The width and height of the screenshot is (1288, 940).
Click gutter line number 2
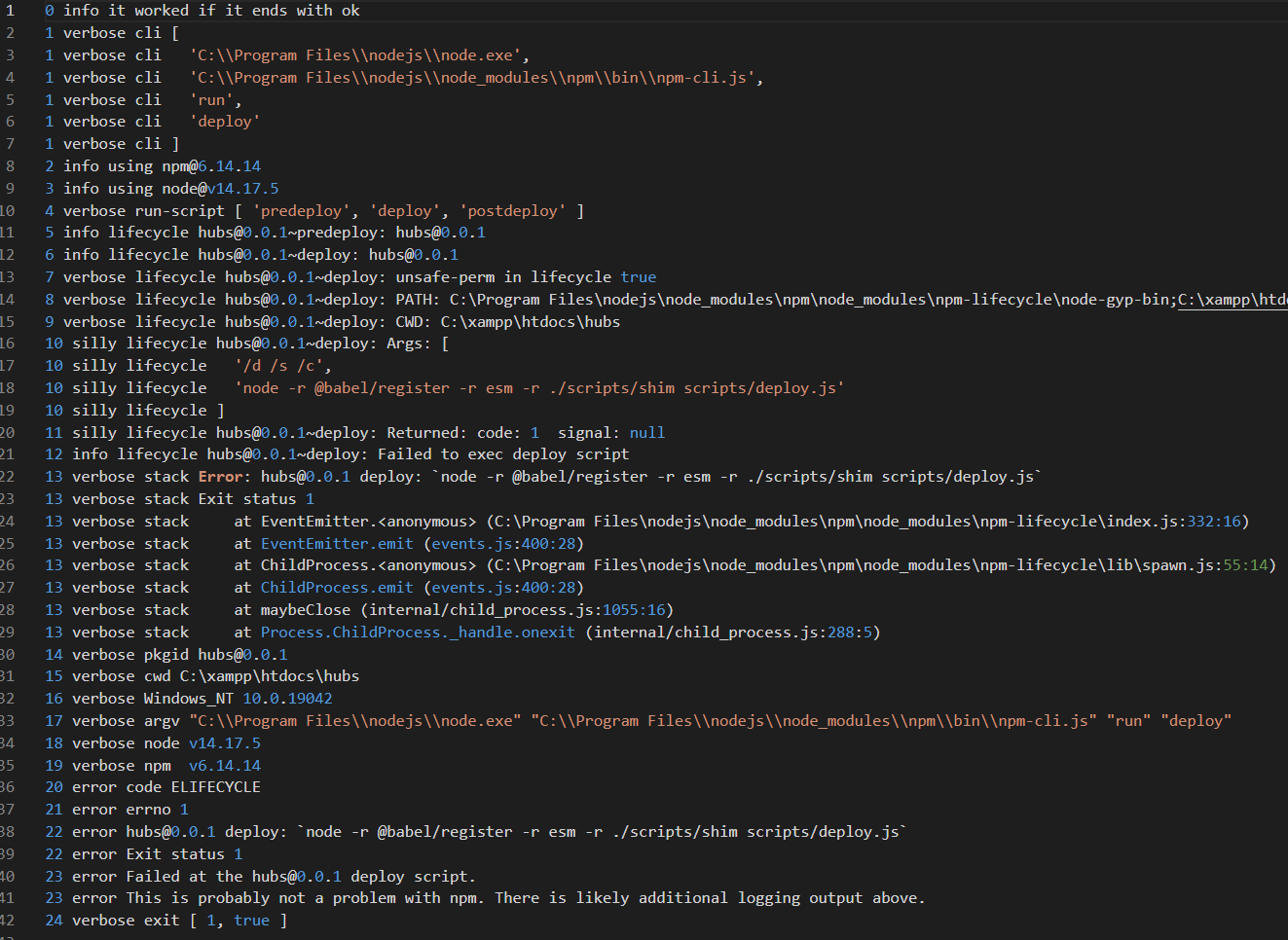tap(10, 33)
